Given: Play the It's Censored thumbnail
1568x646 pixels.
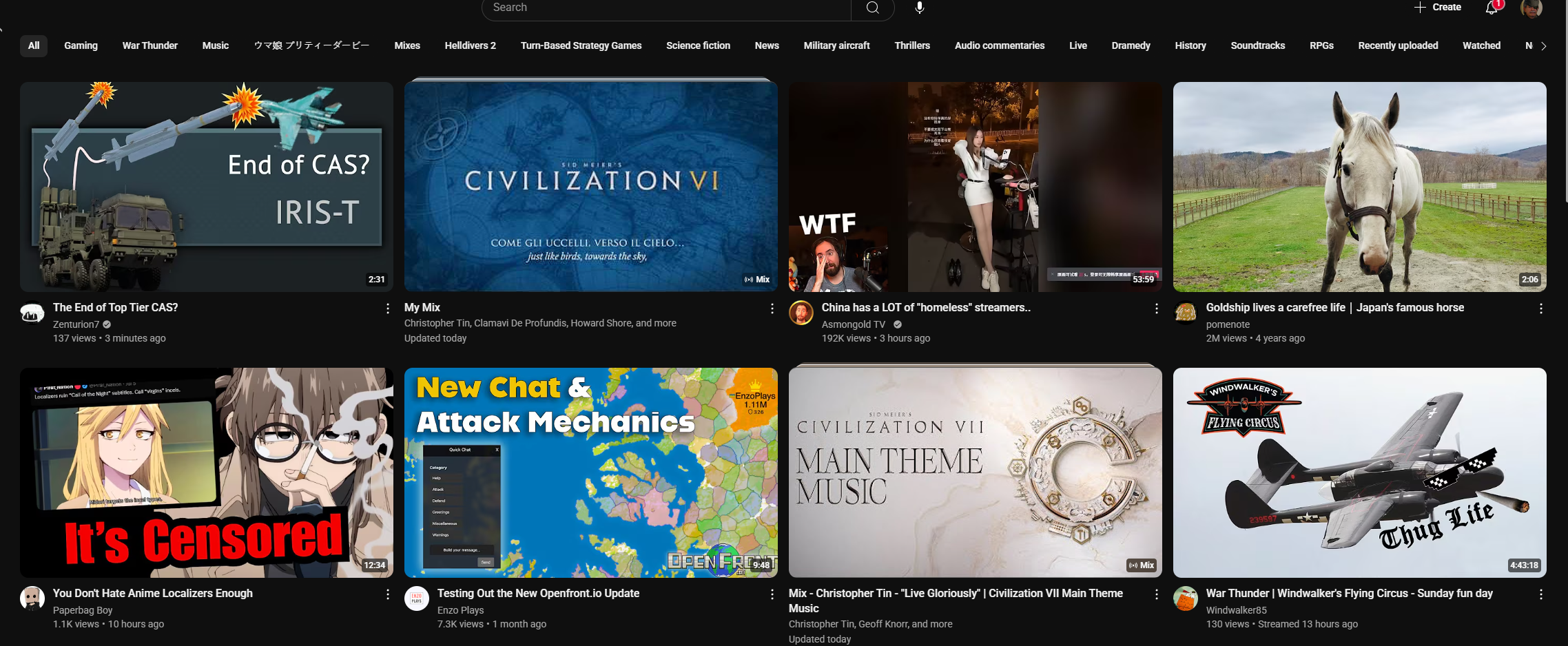Looking at the screenshot, I should point(207,472).
